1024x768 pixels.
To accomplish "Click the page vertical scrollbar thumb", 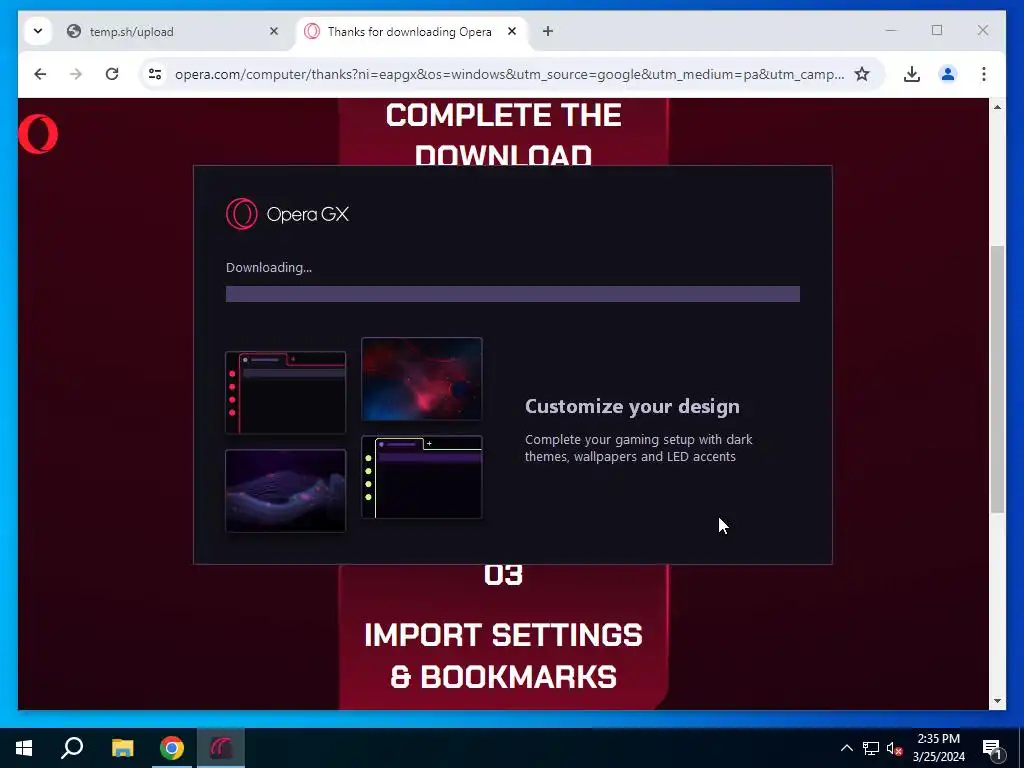I will coord(997,379).
